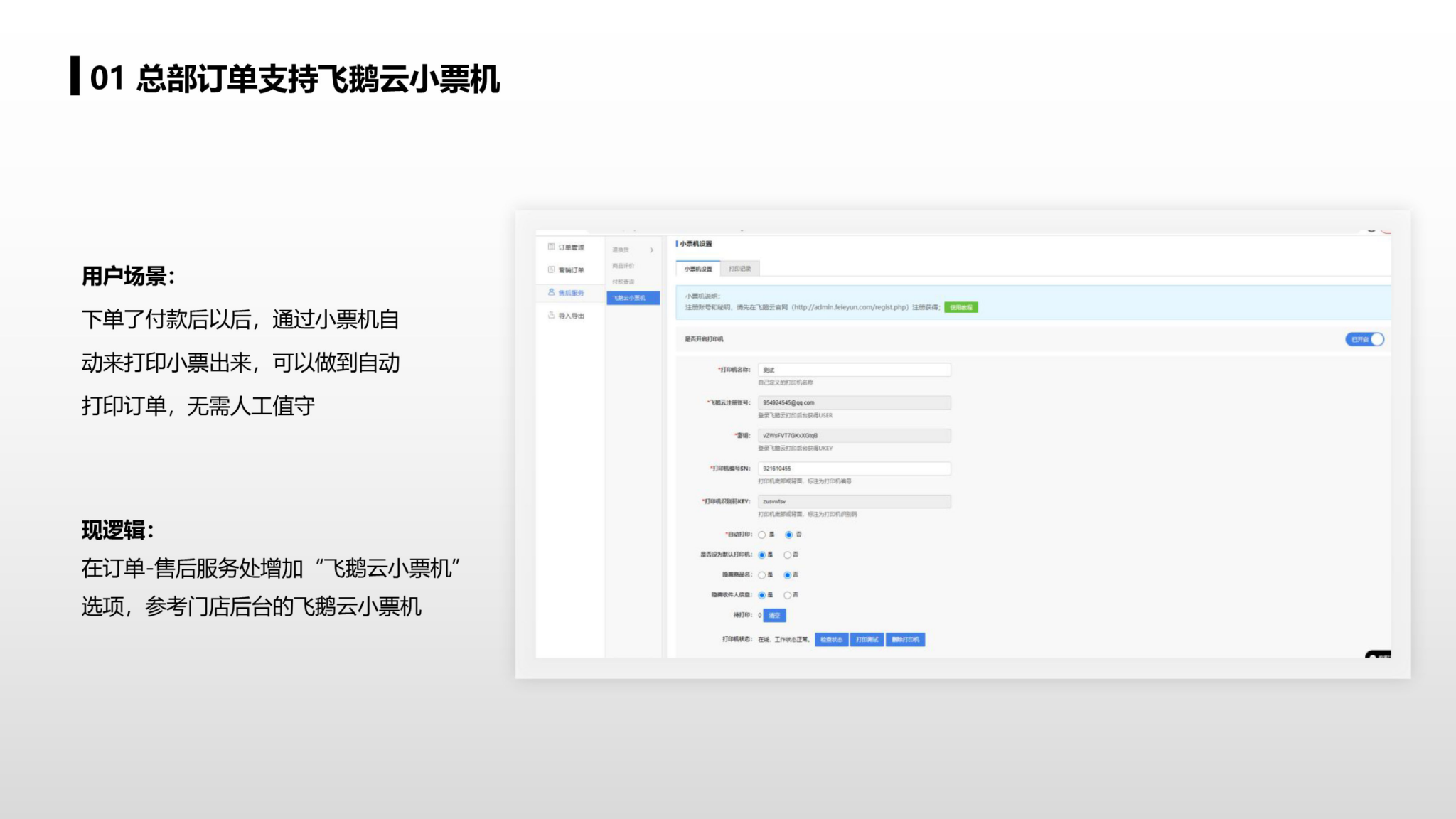The width and height of the screenshot is (1456, 819).
Task: Click the 订单管理 sidebar icon
Action: click(551, 247)
